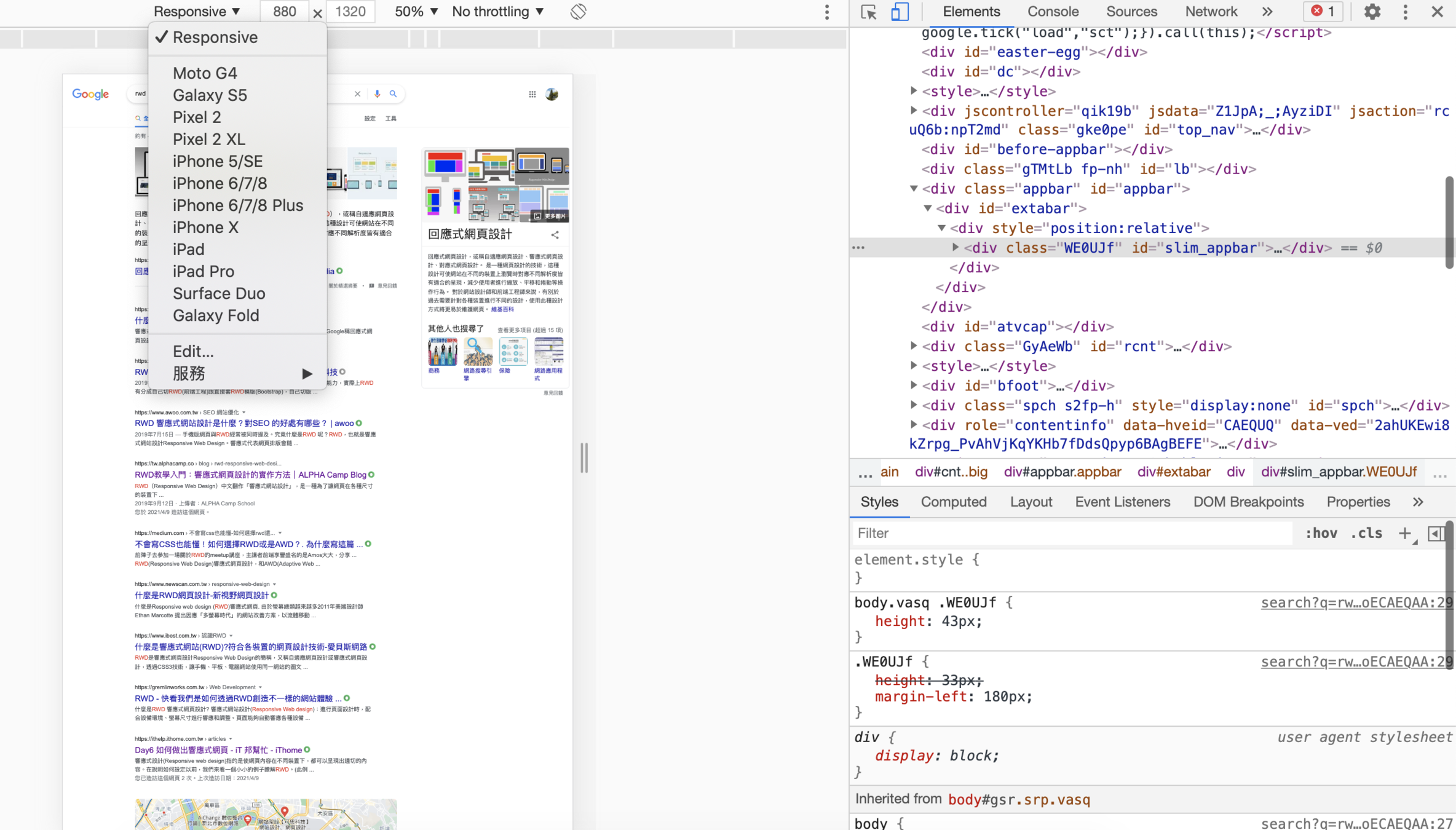
Task: Choose Edit... in device menu
Action: [193, 351]
